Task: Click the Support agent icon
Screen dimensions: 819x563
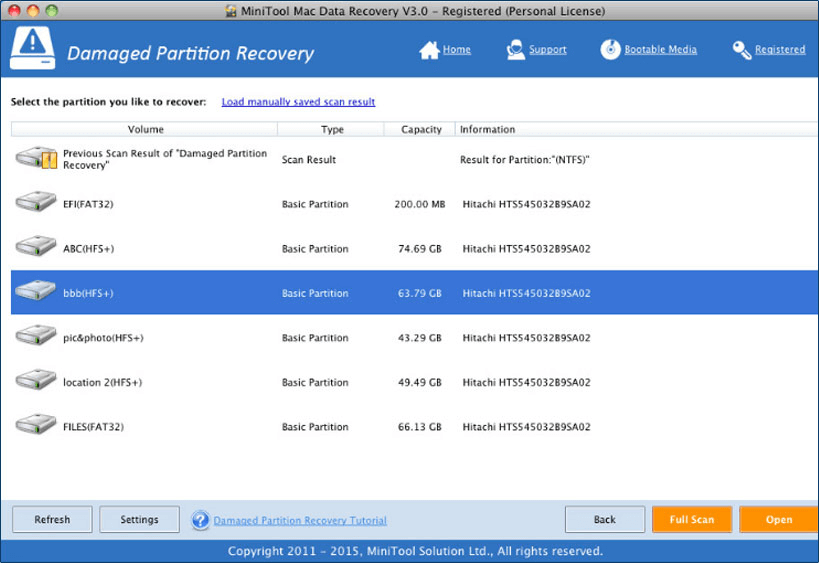Action: coord(516,50)
